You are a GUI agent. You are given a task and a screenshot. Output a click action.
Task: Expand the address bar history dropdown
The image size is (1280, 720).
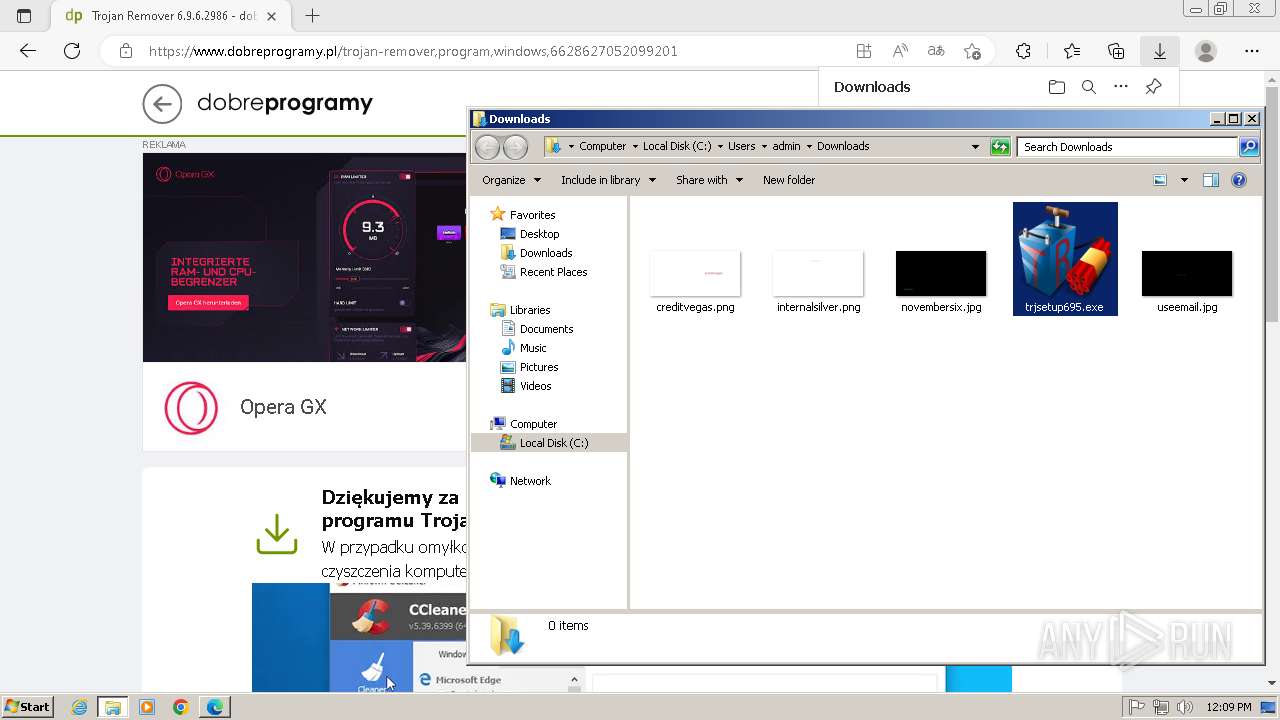975,147
